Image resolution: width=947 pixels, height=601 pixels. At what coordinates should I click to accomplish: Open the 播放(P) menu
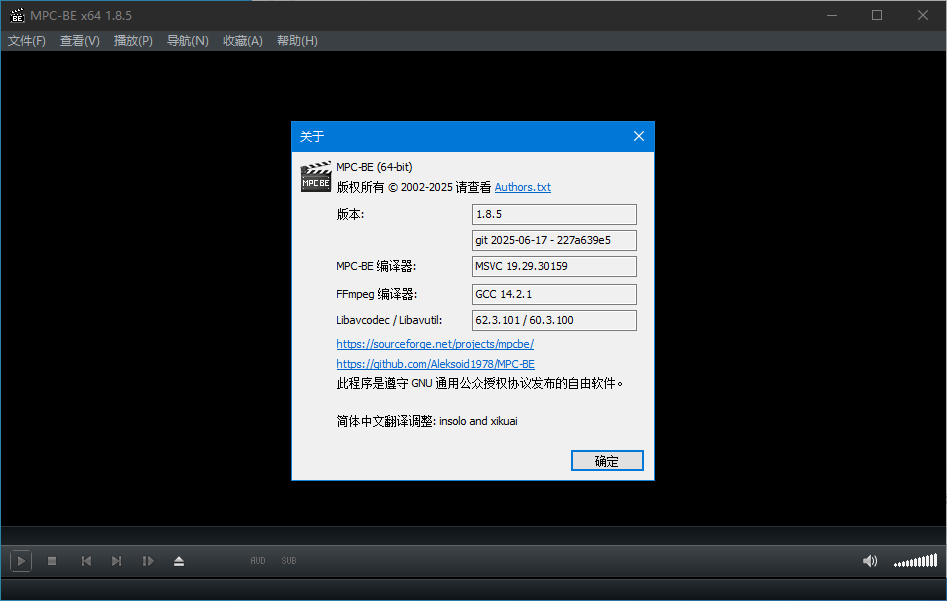[133, 40]
